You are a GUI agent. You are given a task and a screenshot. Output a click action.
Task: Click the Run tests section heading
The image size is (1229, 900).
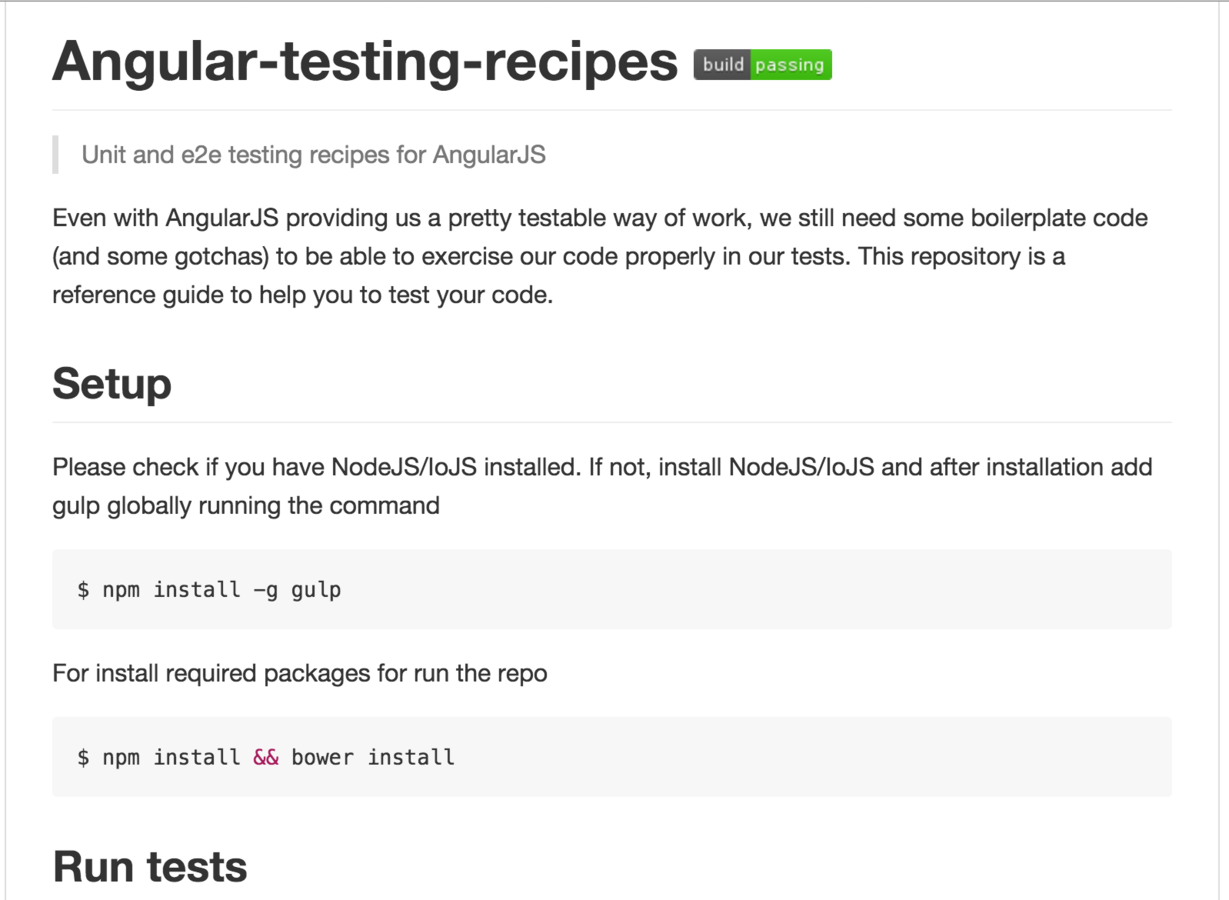point(150,866)
